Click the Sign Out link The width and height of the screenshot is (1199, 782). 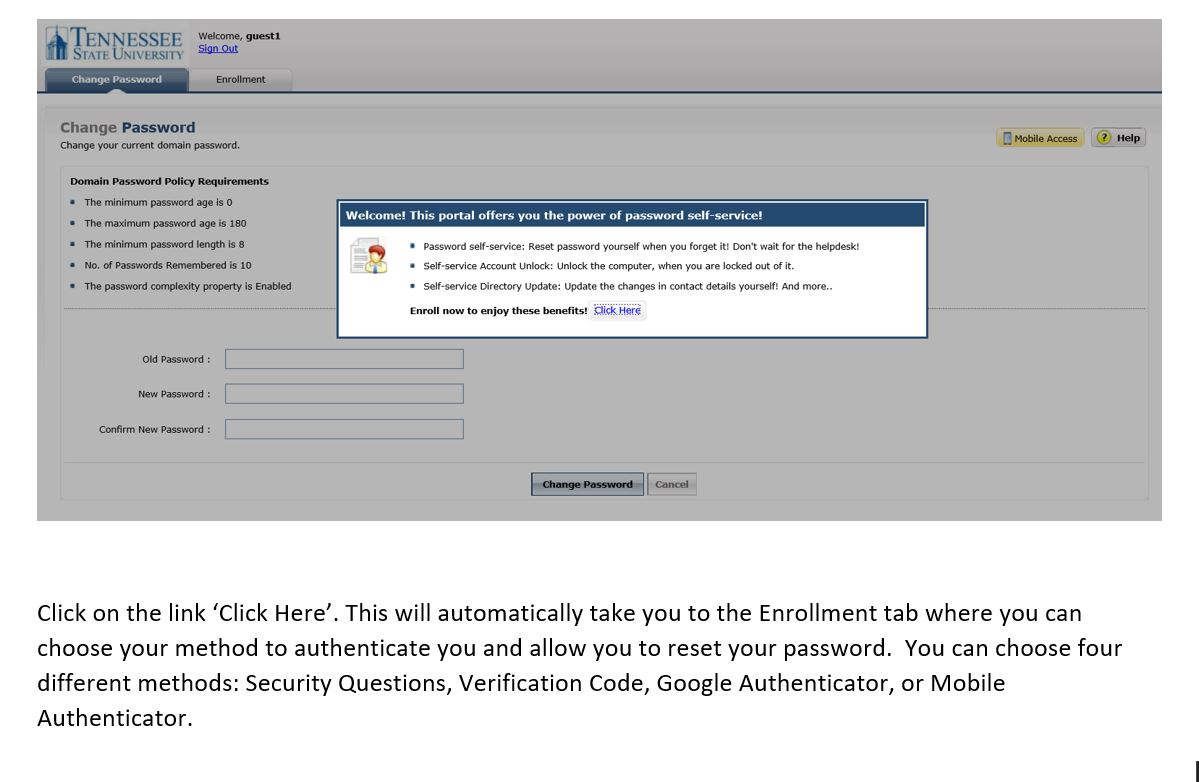(x=218, y=48)
